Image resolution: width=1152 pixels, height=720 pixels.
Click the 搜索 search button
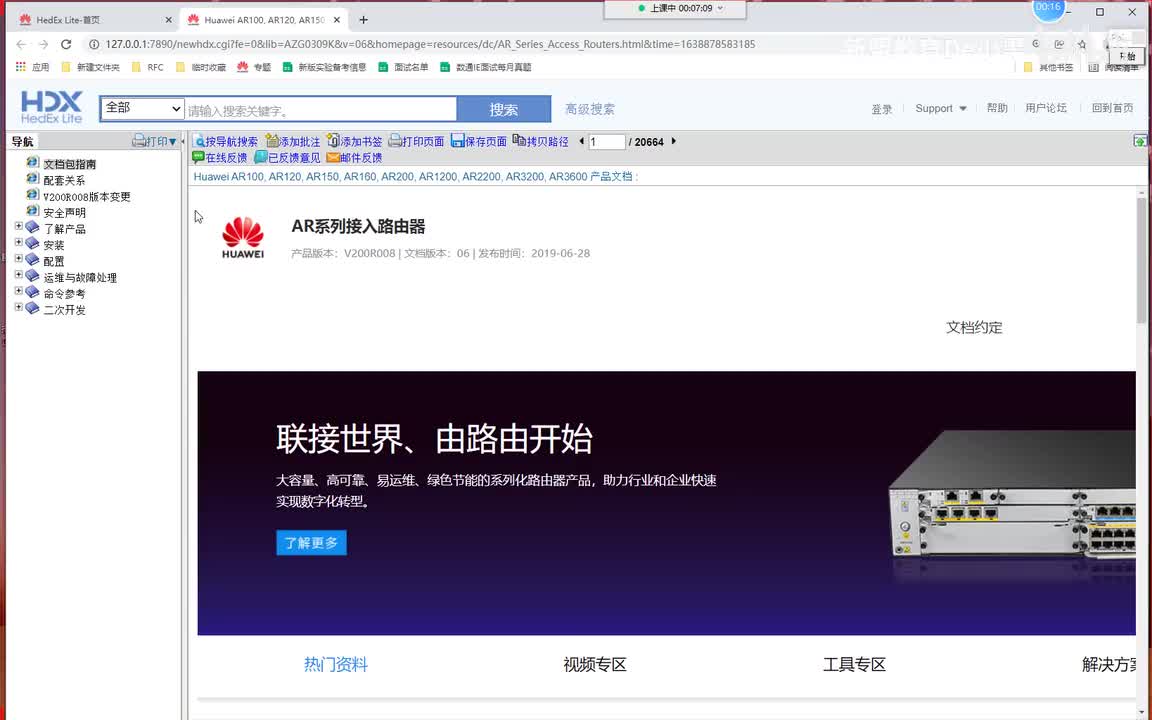click(x=504, y=109)
